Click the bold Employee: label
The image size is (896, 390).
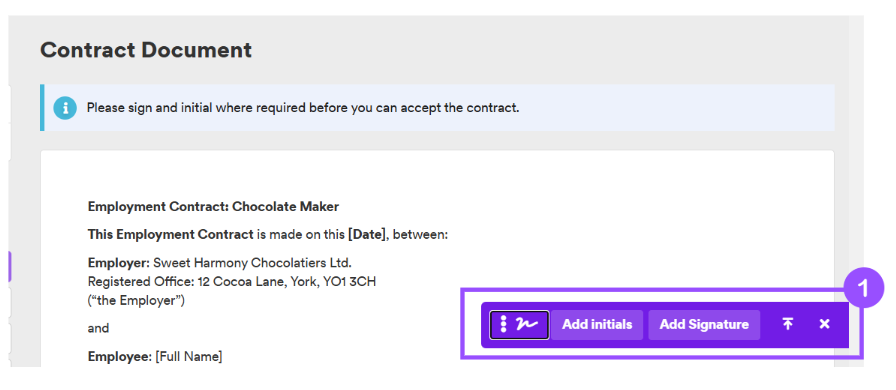point(120,357)
